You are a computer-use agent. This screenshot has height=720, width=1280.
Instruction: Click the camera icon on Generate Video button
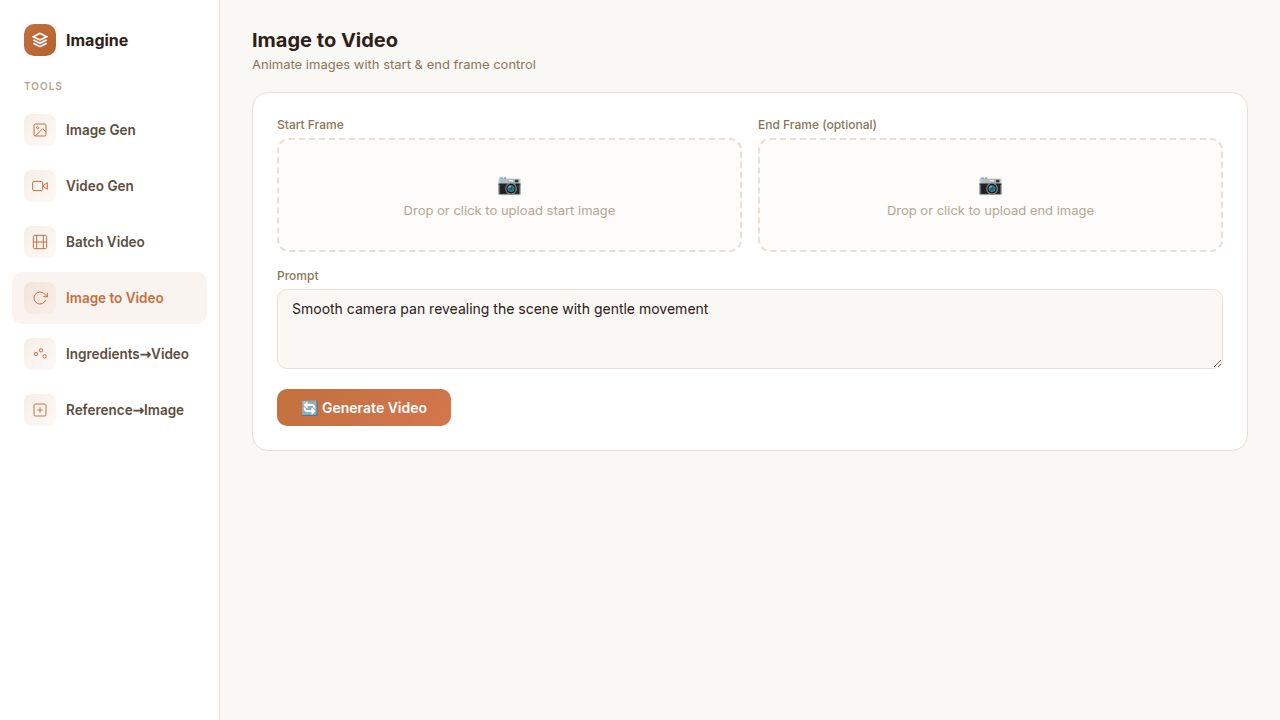tap(308, 407)
